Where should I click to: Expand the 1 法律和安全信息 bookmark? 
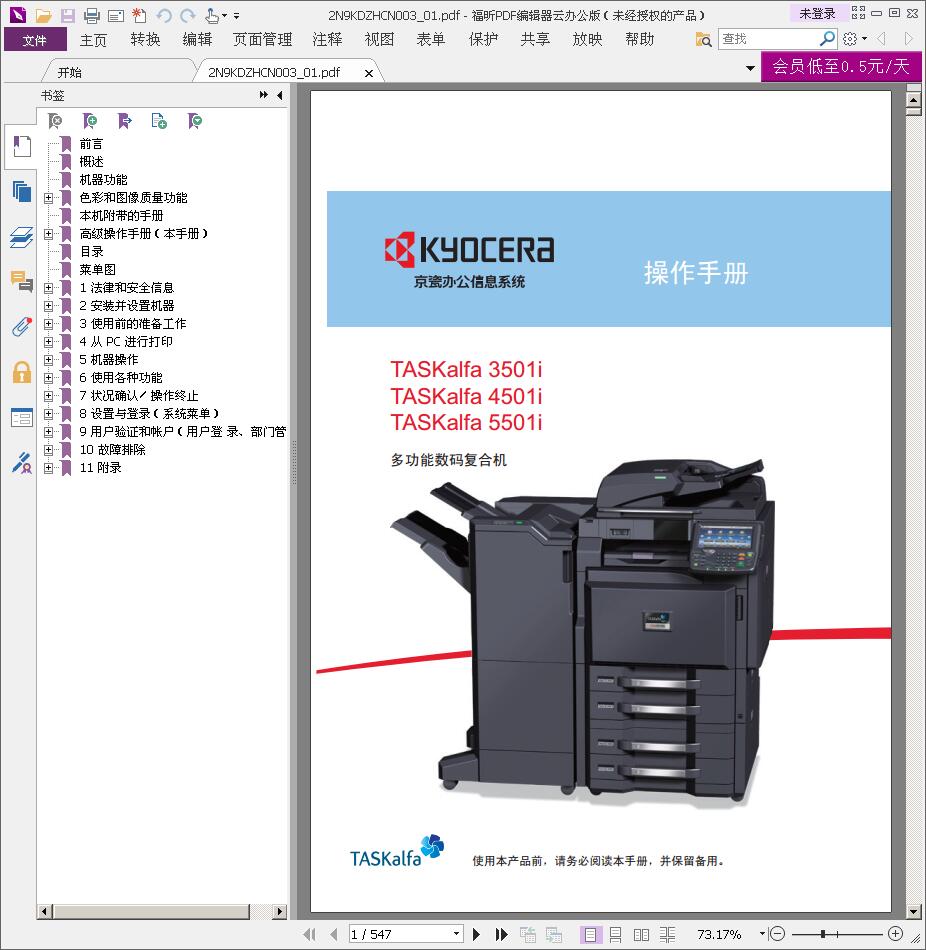pos(48,288)
